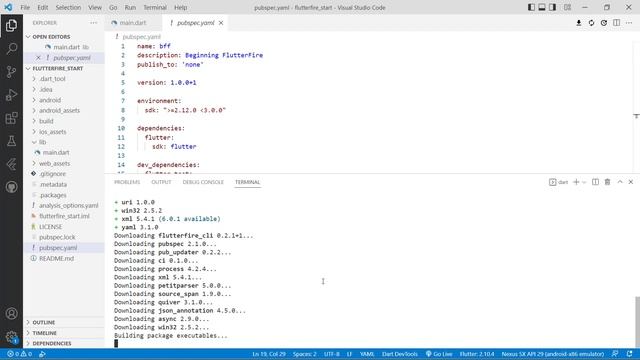This screenshot has height=360, width=640.
Task: Click Spaces: 2 indentation setting
Action: (304, 354)
